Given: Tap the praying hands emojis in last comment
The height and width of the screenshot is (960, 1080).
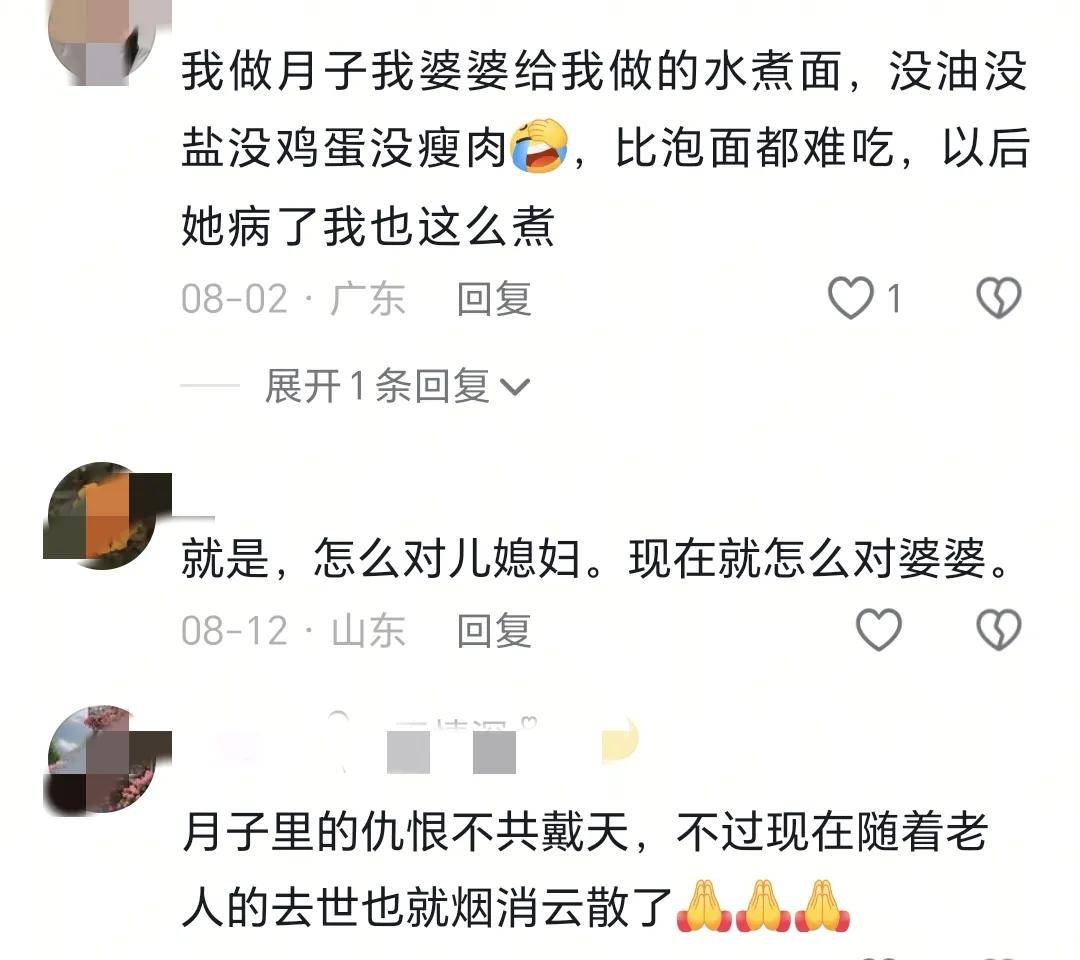Looking at the screenshot, I should [763, 906].
